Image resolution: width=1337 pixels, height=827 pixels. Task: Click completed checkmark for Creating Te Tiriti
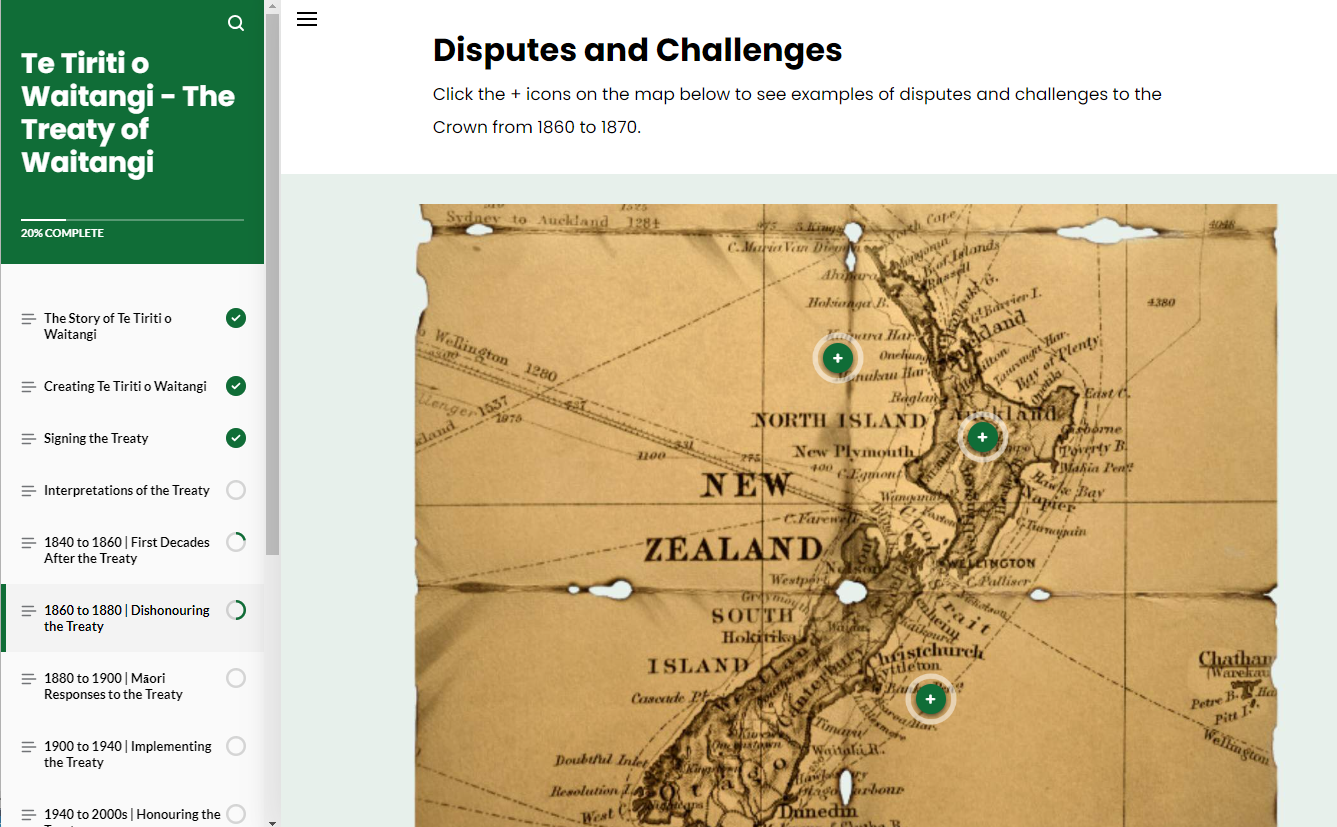[x=236, y=386]
